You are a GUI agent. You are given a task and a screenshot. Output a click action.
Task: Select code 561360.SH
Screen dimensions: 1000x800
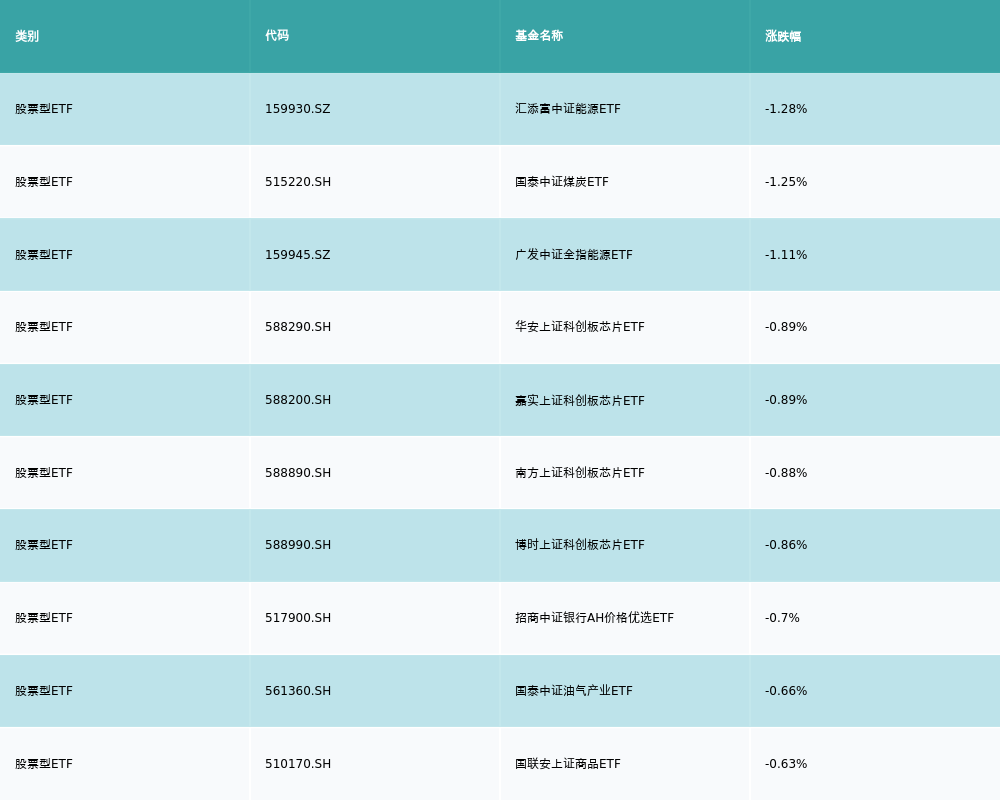click(298, 692)
